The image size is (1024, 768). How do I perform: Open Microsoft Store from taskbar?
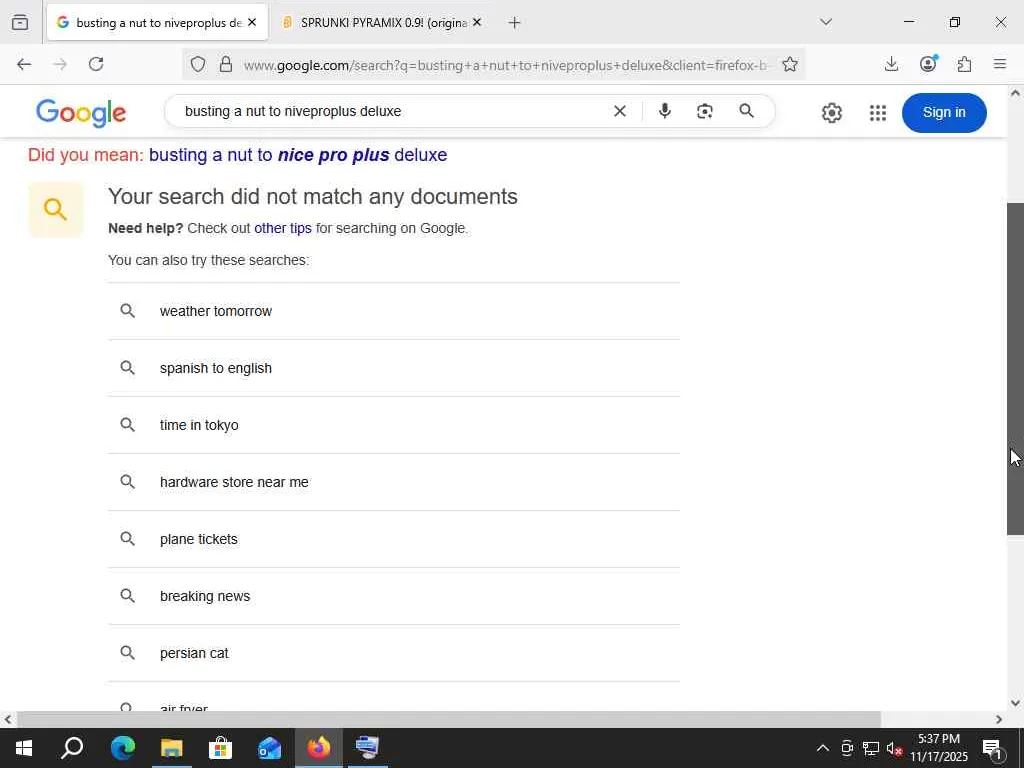tap(221, 748)
